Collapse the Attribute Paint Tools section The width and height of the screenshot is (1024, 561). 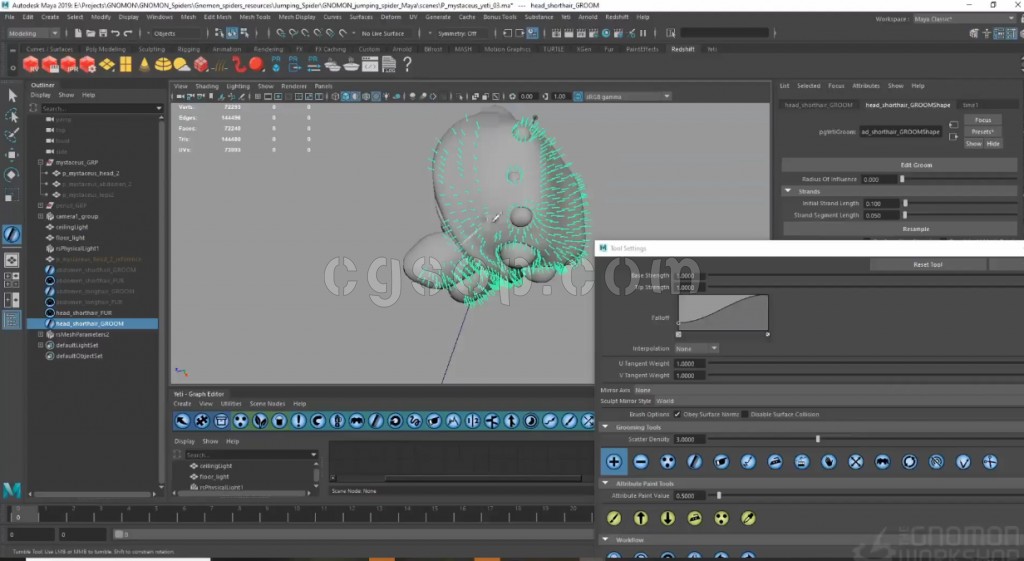(605, 483)
